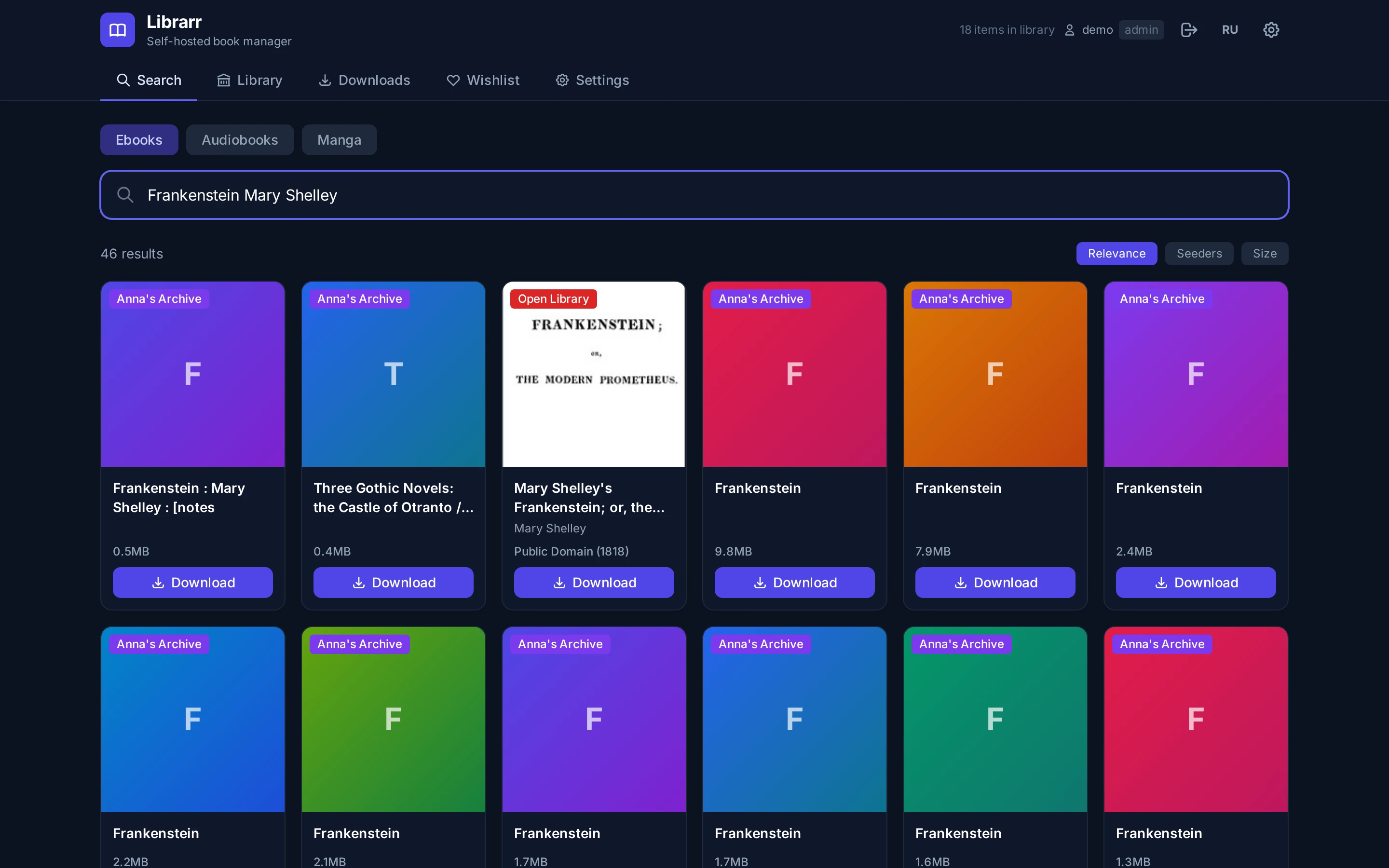Select the Audiobooks category filter
Screen dimensions: 1389x868
point(240,140)
